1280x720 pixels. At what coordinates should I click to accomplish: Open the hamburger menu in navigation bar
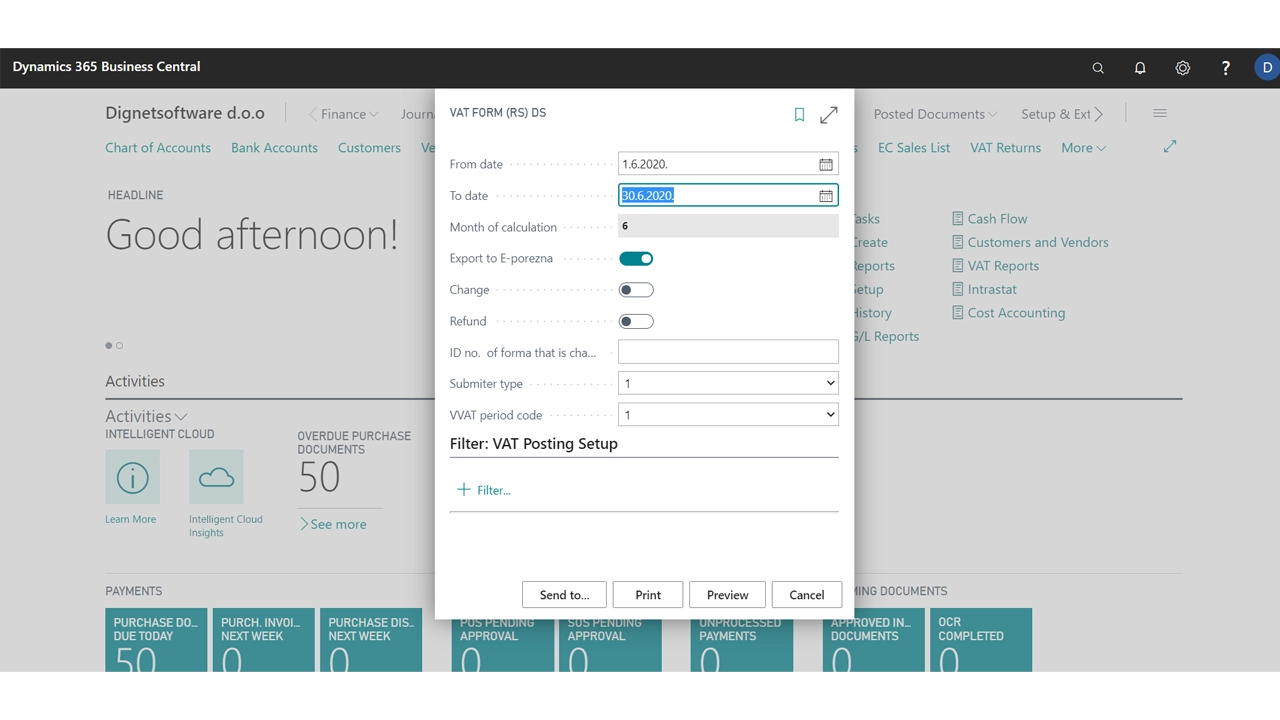[x=1160, y=114]
